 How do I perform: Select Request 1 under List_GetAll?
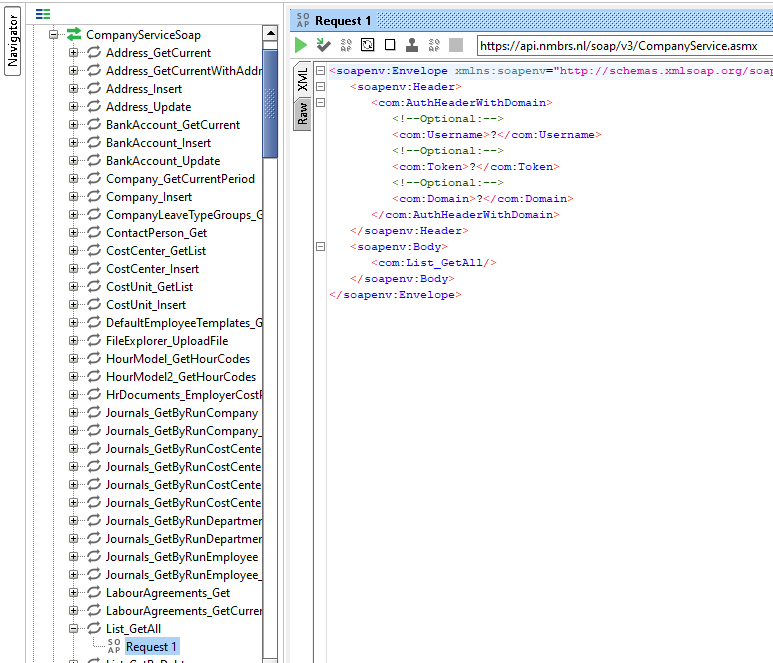coord(151,647)
